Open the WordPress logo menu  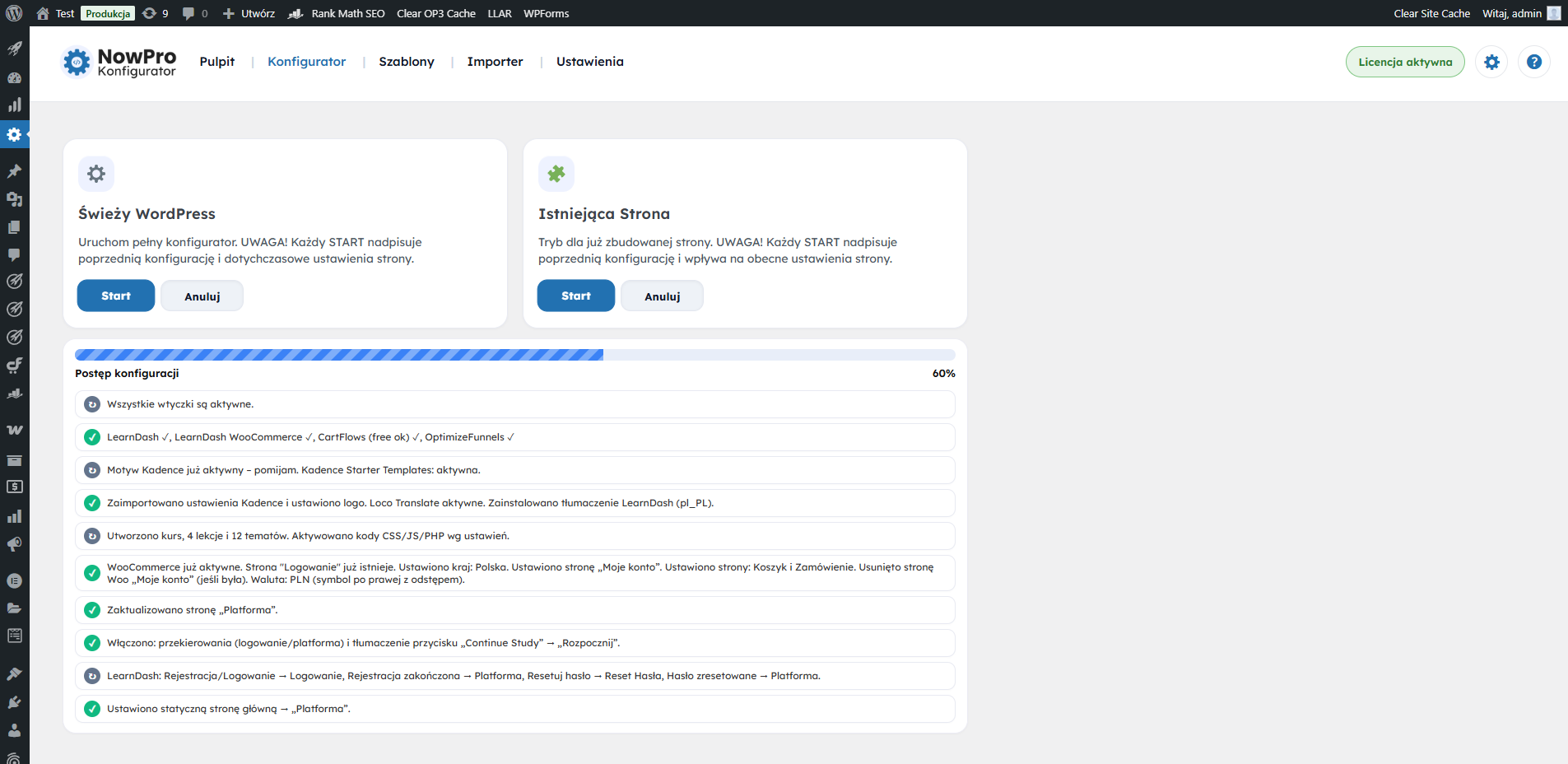coord(14,13)
